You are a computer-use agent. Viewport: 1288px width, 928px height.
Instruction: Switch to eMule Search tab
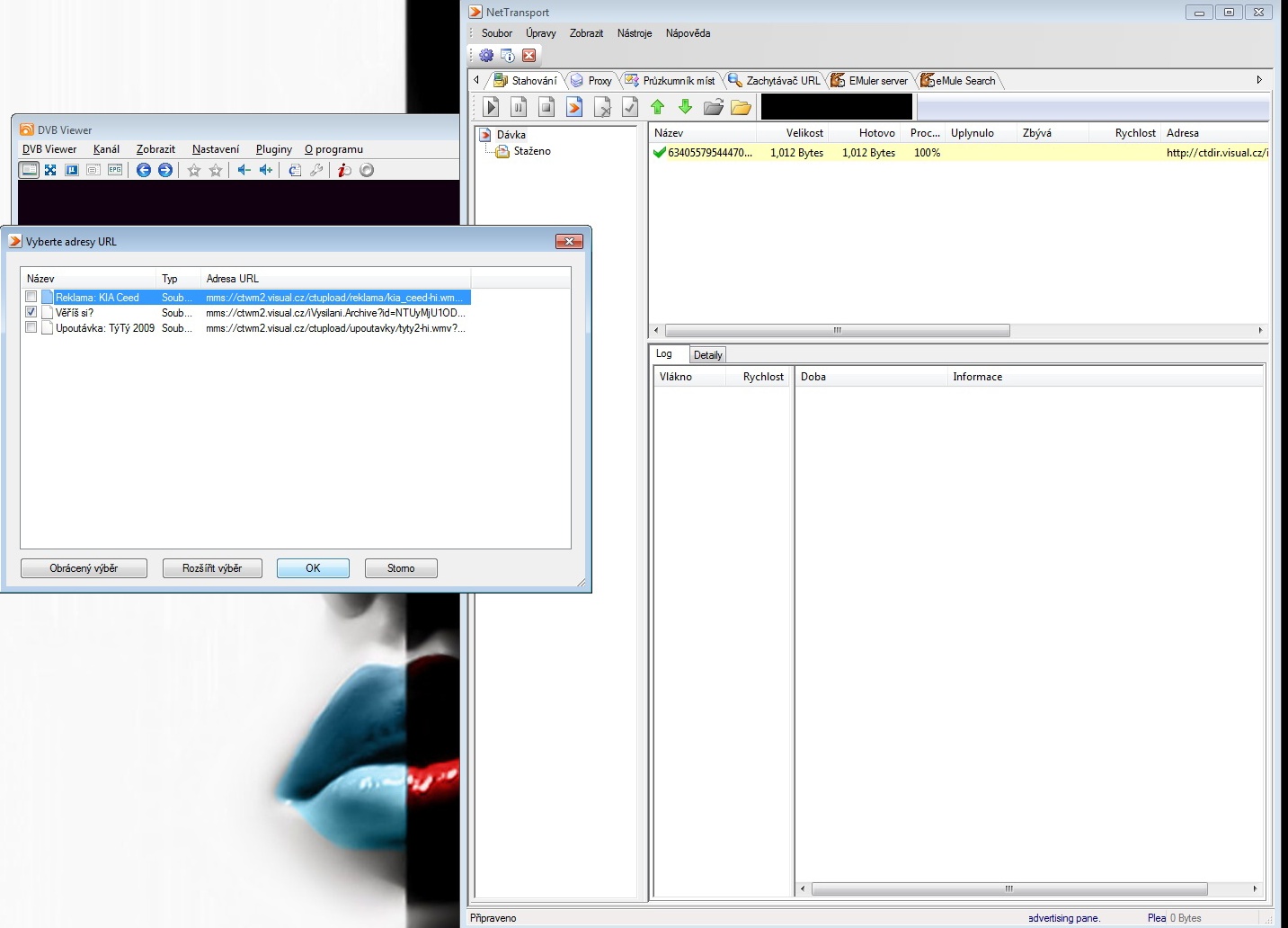tap(958, 81)
